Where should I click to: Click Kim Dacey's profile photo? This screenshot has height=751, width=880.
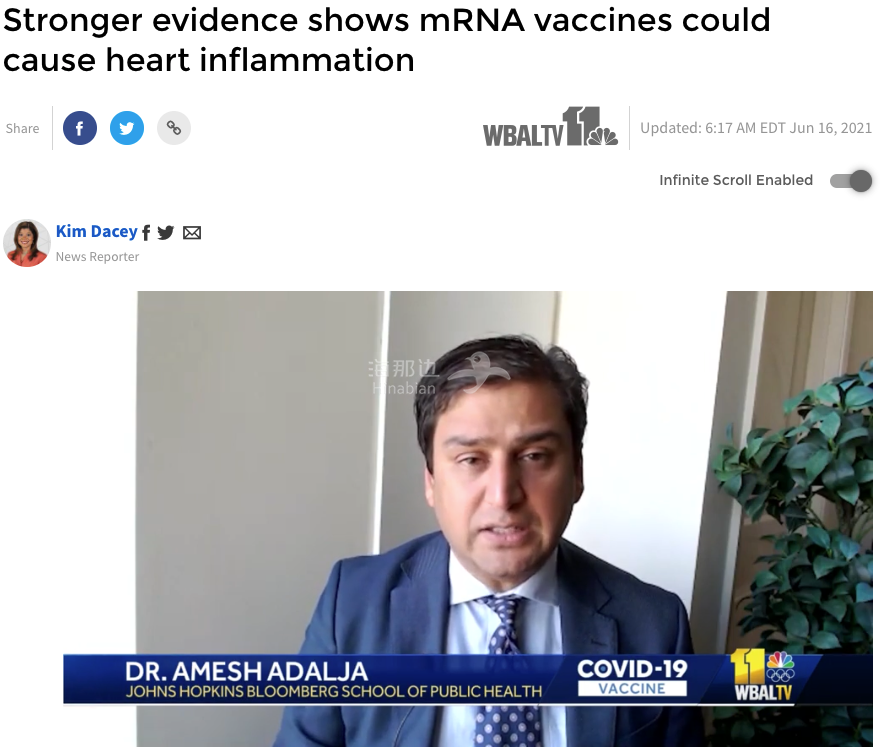pos(27,243)
